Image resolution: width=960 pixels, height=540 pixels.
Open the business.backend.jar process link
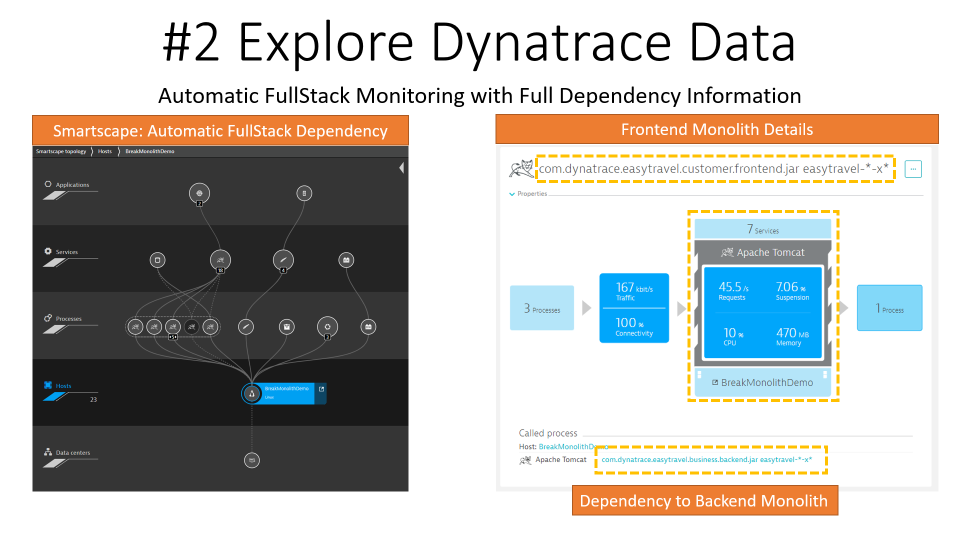707,460
